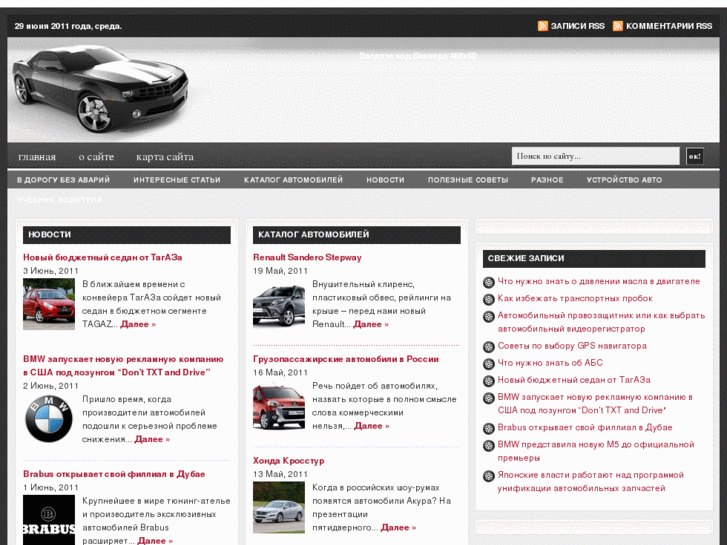Open the Renault Sandero Stepway article
Viewport: 727px width, 545px height.
click(x=307, y=257)
